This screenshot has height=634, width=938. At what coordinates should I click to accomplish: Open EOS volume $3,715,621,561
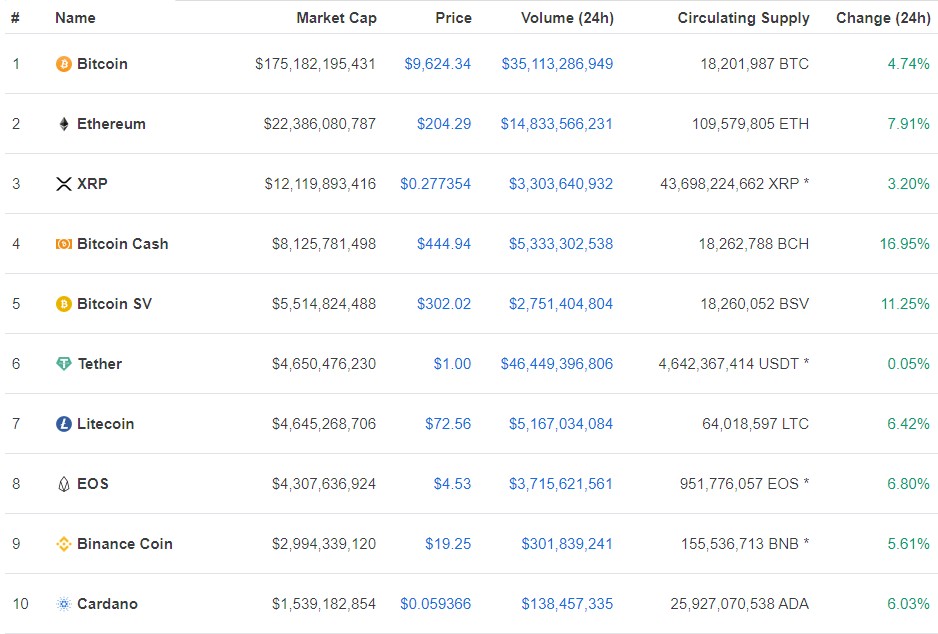[561, 484]
